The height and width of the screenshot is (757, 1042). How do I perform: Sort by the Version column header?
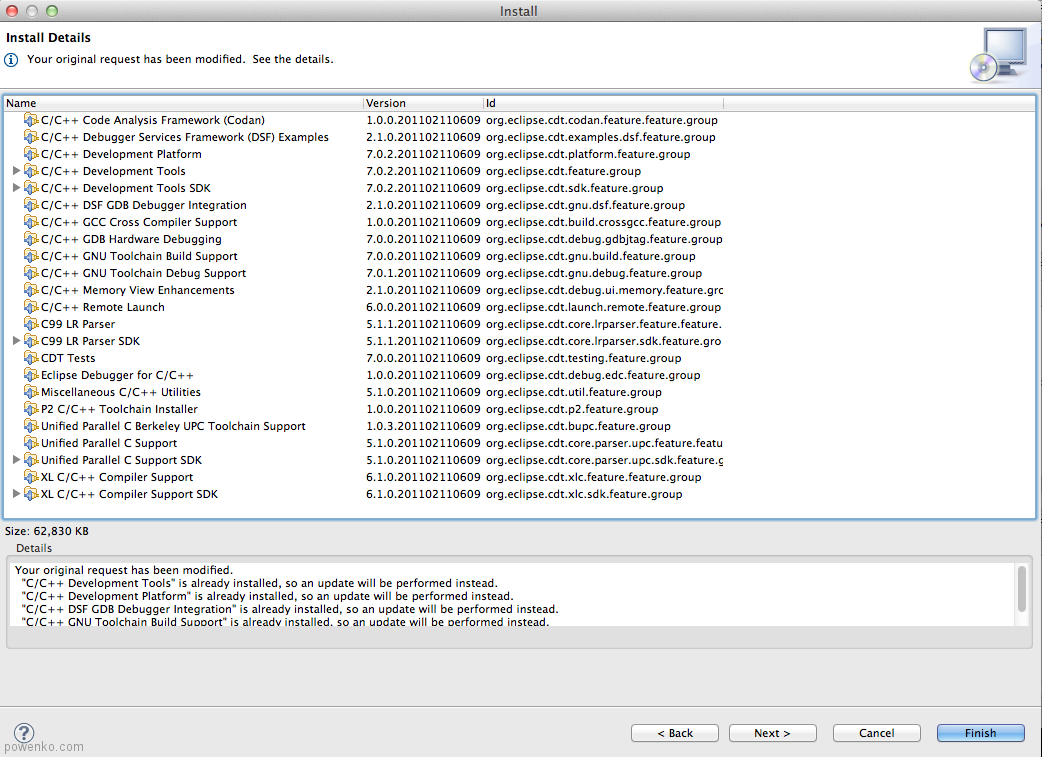pyautogui.click(x=423, y=103)
